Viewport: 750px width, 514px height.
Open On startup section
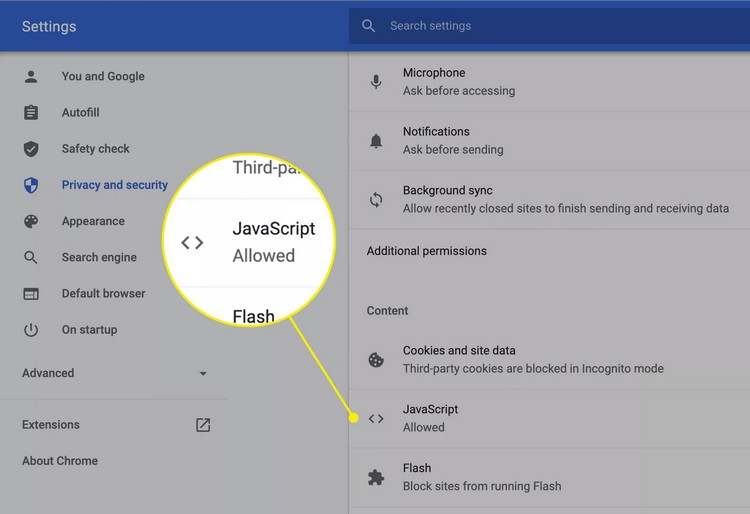pyautogui.click(x=89, y=330)
